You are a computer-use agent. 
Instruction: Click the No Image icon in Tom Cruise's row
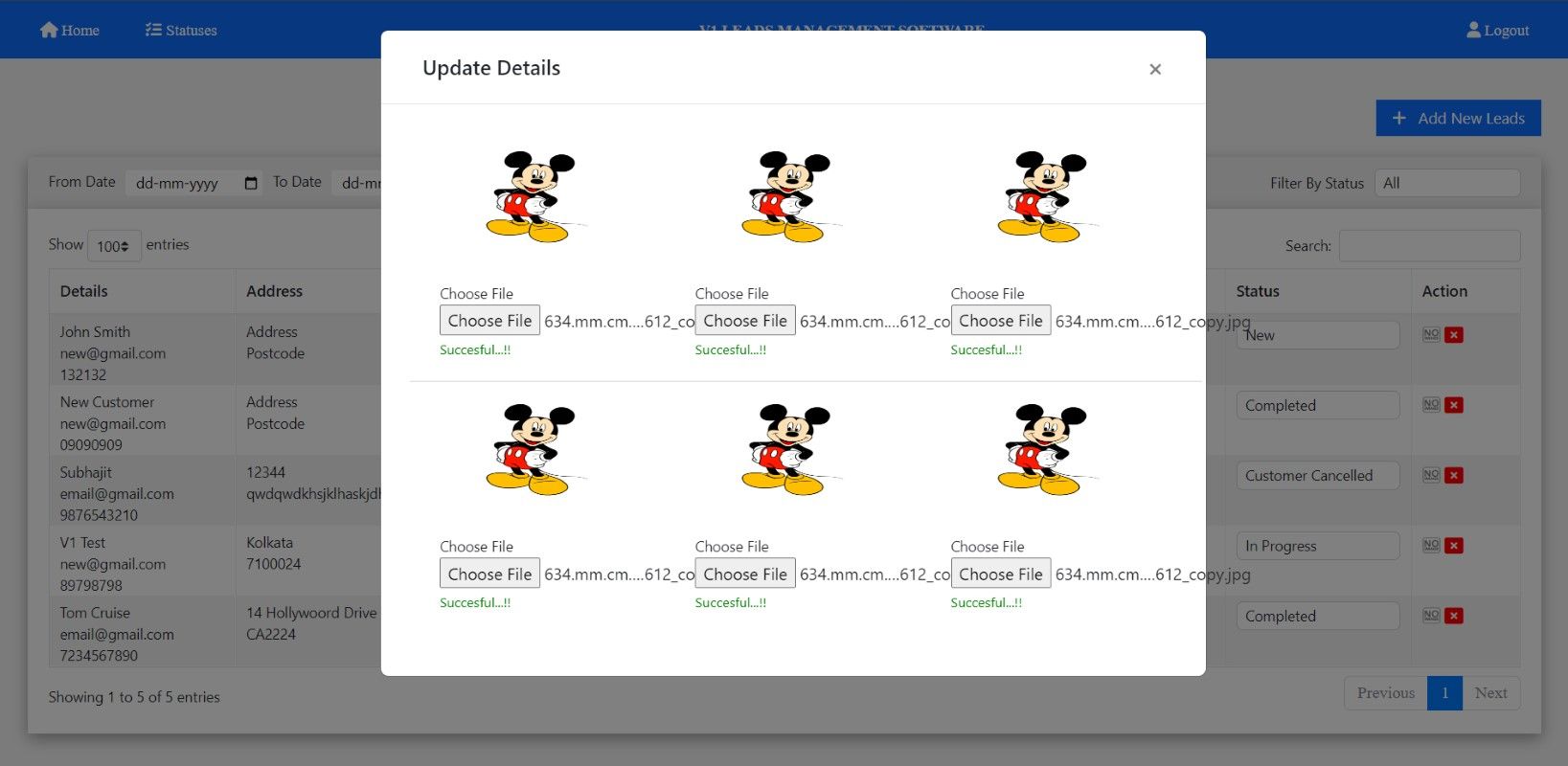coord(1431,616)
